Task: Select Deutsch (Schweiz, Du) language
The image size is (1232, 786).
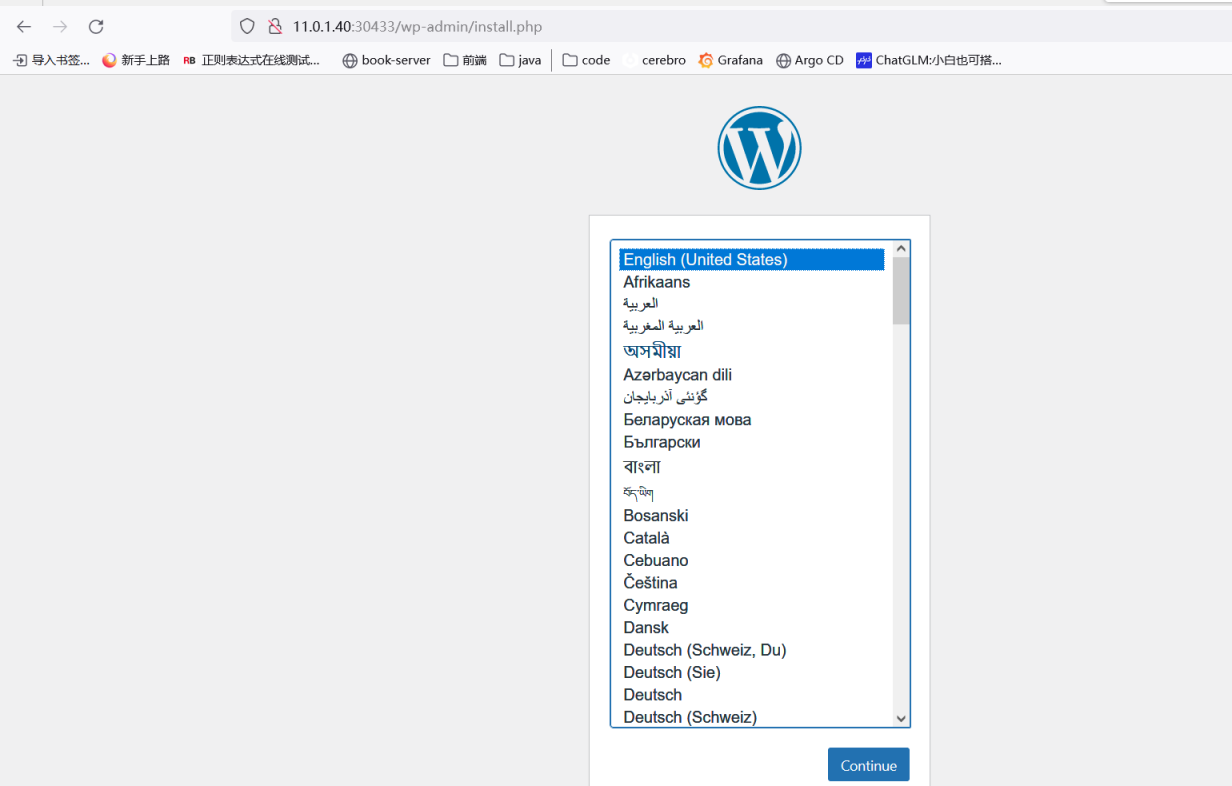Action: tap(752, 650)
